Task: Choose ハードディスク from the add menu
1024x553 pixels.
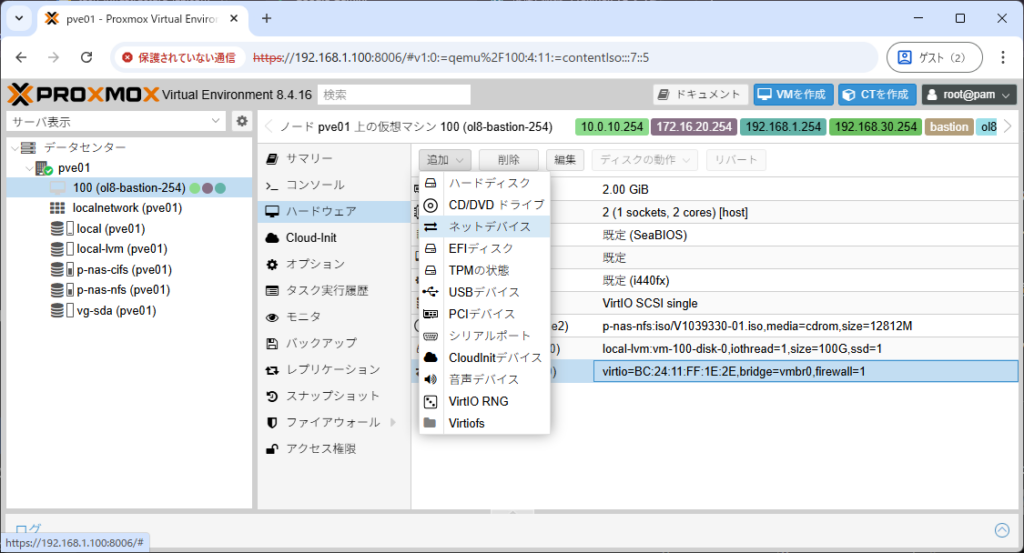Action: [485, 183]
